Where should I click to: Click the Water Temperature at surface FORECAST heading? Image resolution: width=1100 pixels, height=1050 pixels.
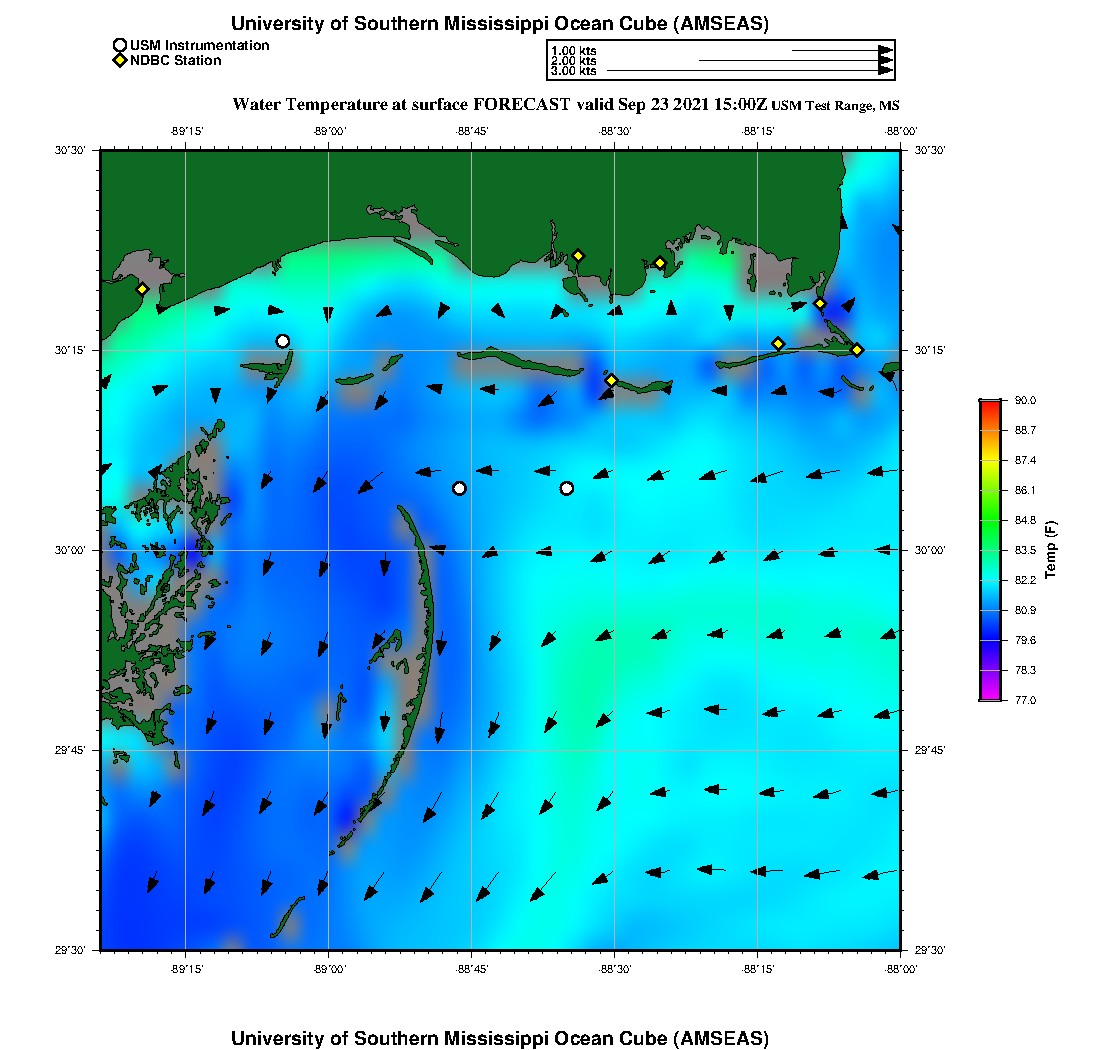(x=499, y=105)
